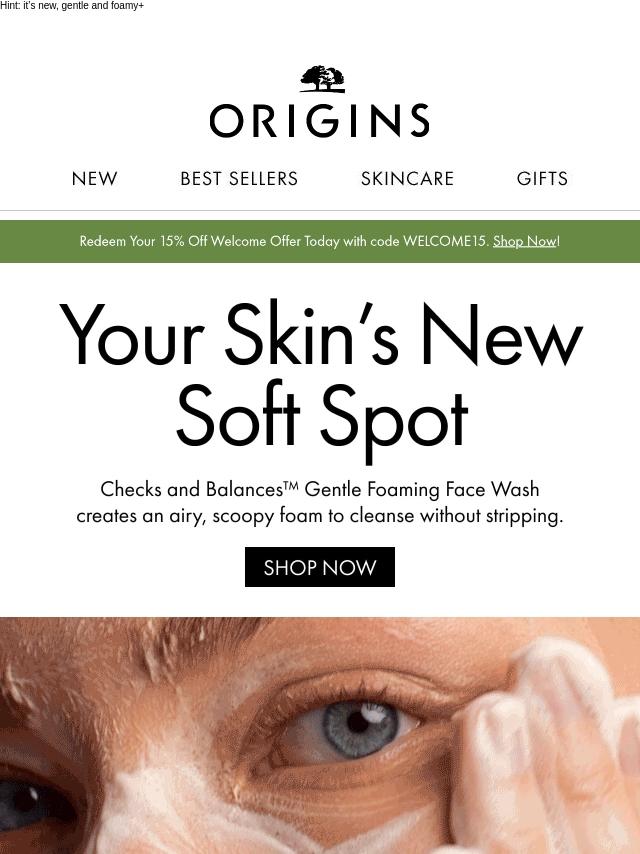This screenshot has width=640, height=854.
Task: Click the ORIGINS wordmark
Action: 320,120
